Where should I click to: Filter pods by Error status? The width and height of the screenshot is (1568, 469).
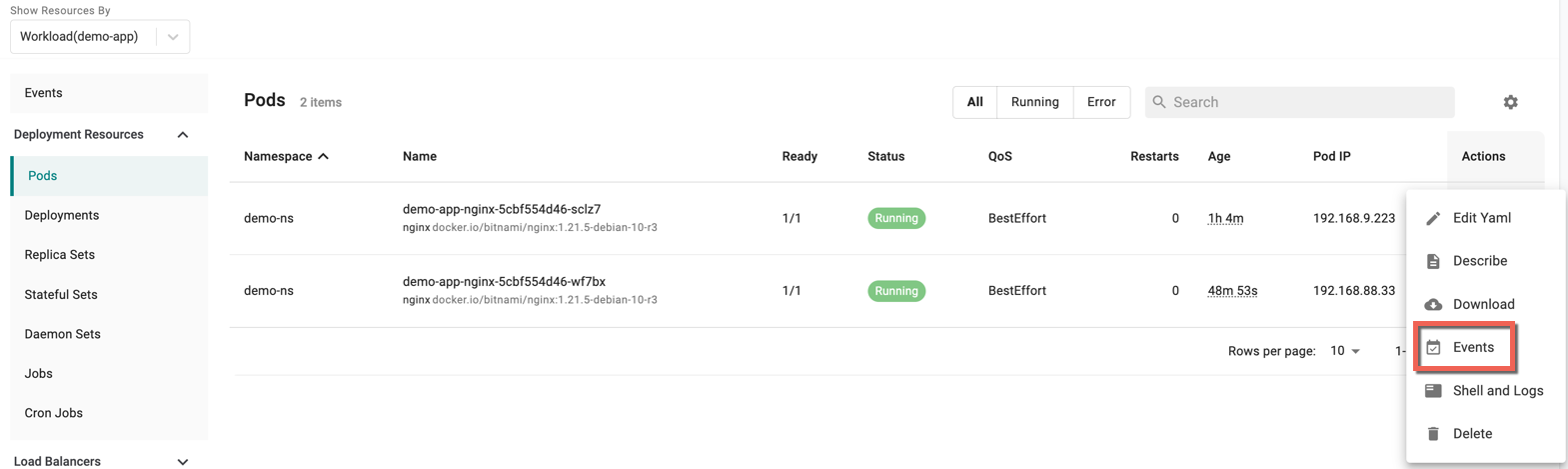point(1101,102)
